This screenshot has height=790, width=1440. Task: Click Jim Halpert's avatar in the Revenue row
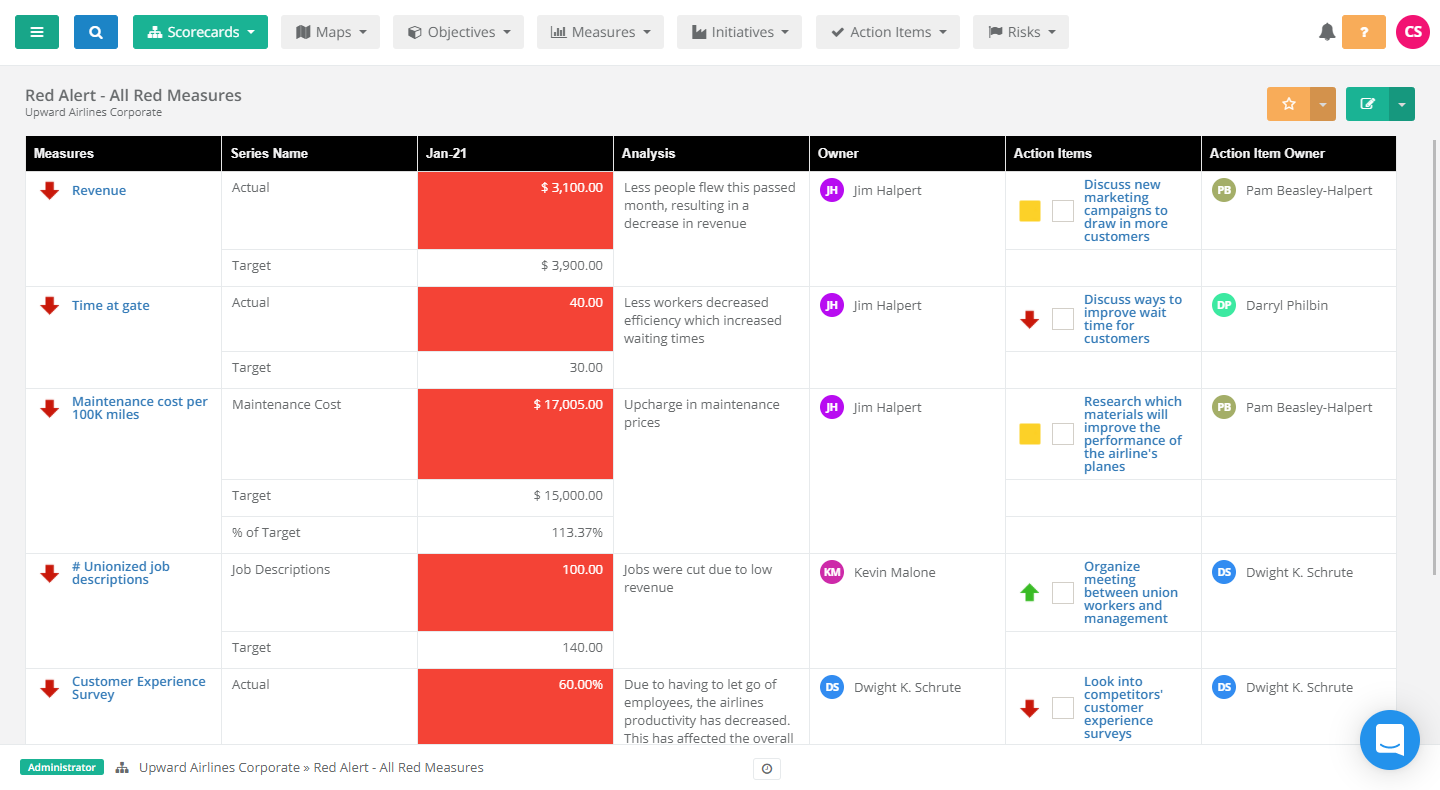click(831, 189)
